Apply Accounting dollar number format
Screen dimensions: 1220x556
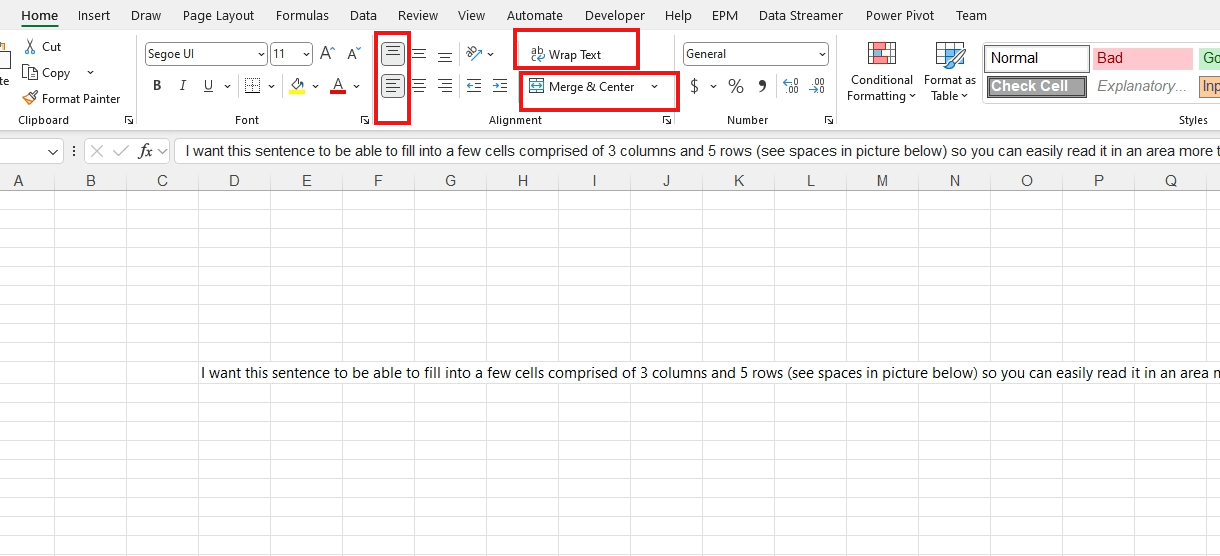click(x=694, y=86)
